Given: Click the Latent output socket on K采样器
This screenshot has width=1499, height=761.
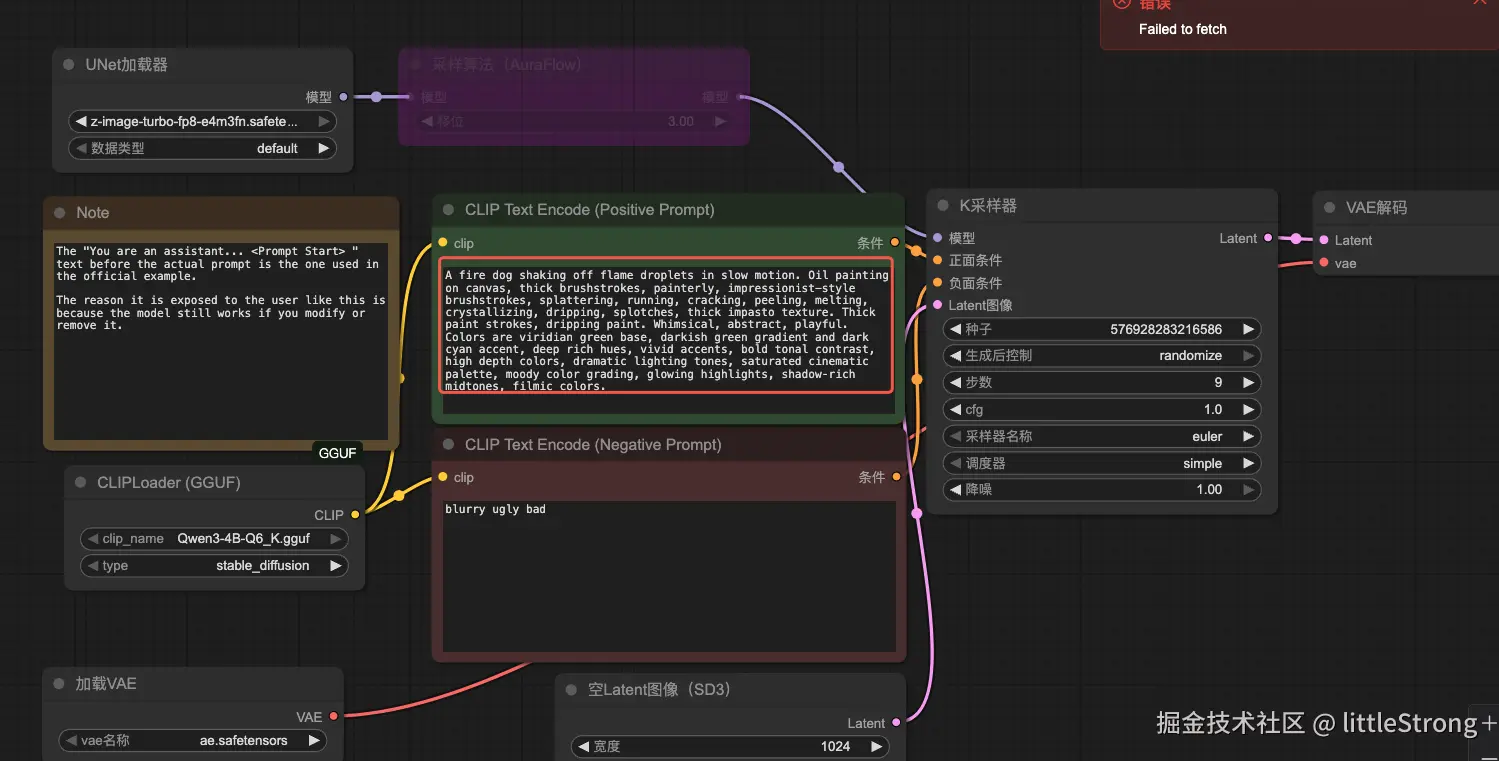Looking at the screenshot, I should pos(1268,238).
